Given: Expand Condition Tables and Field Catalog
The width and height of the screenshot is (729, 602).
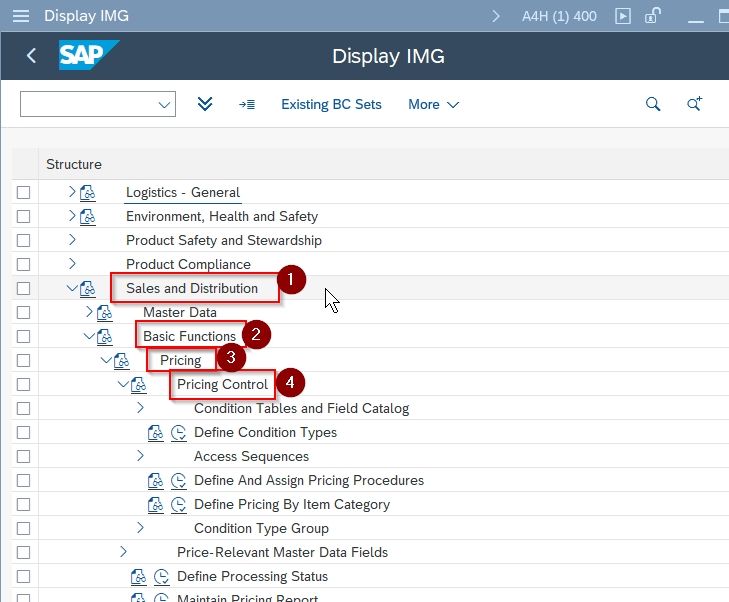Looking at the screenshot, I should 140,408.
